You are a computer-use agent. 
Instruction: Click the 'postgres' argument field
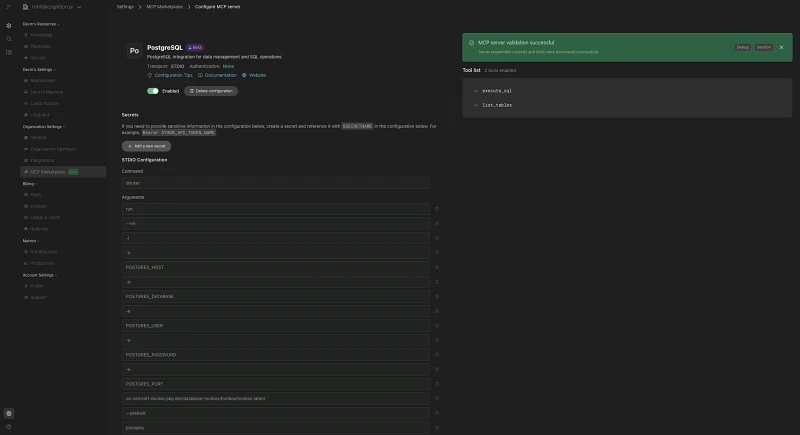276,428
